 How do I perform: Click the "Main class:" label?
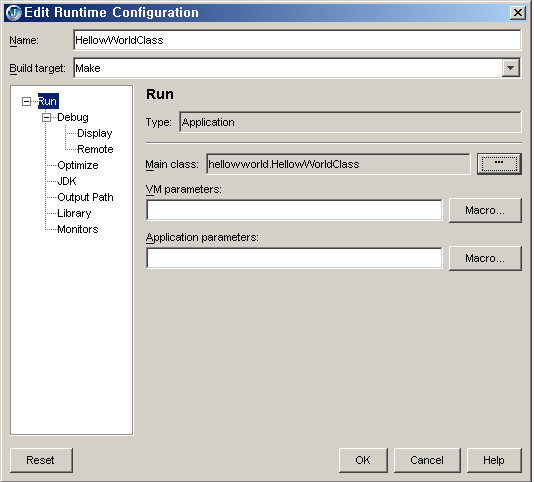coord(172,165)
